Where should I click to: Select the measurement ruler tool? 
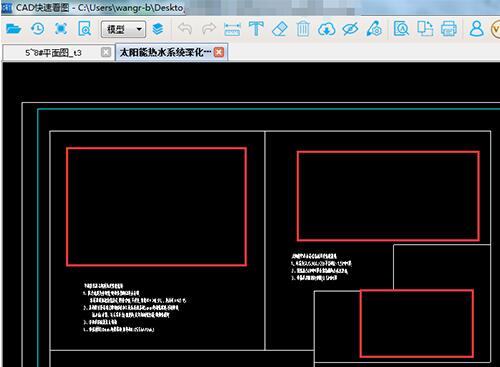(232, 29)
